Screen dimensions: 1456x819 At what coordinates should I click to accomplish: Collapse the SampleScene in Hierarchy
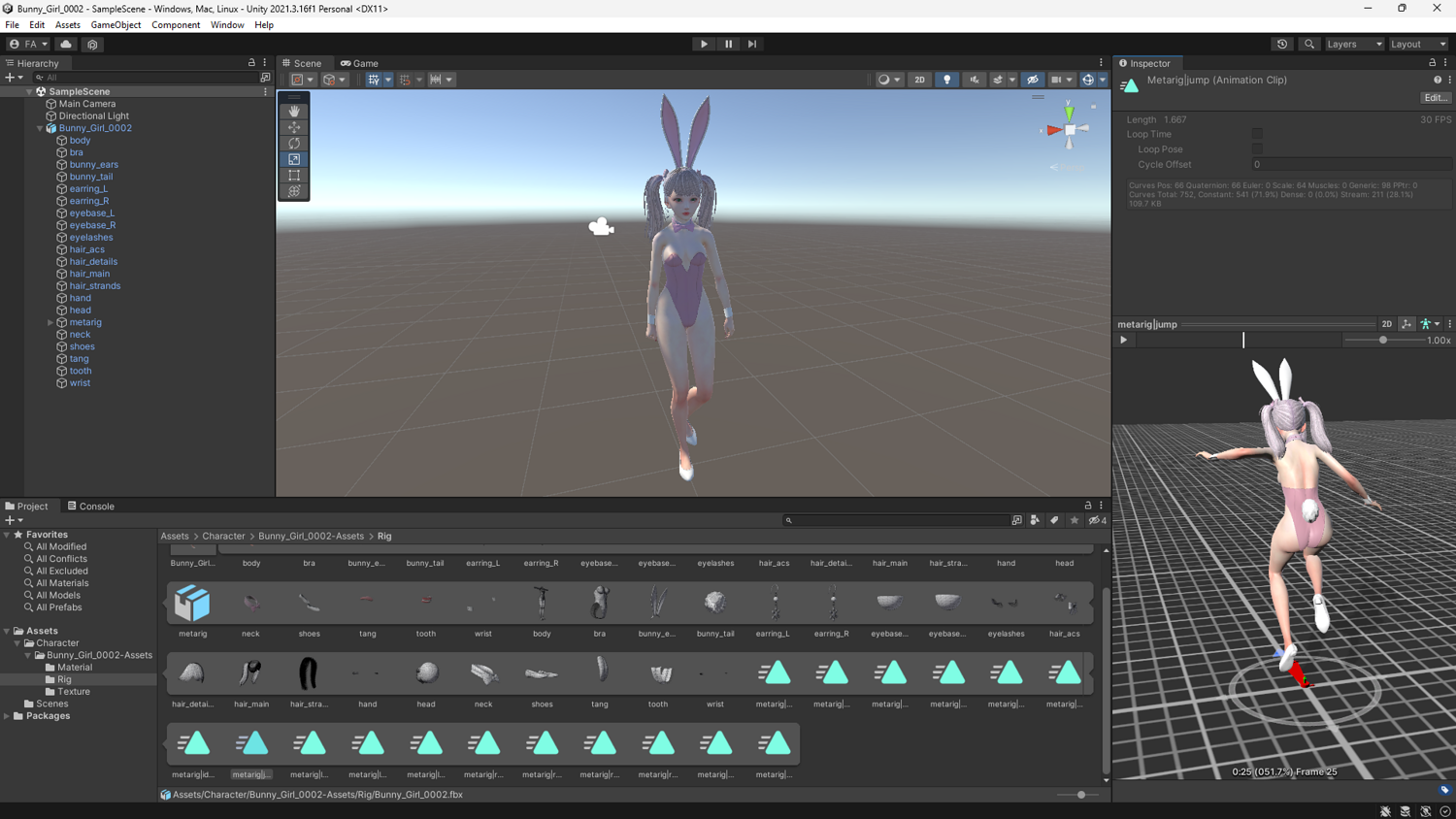pos(29,91)
